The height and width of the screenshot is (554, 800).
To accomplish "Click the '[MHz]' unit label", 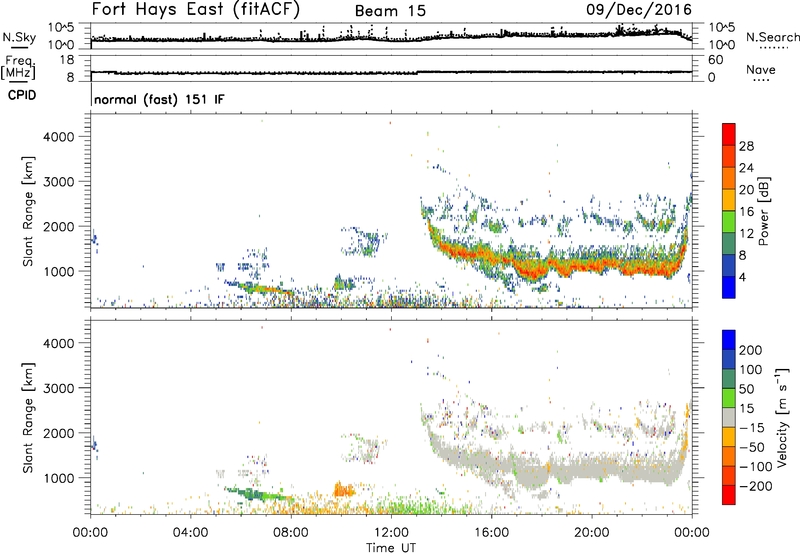I will click(18, 72).
